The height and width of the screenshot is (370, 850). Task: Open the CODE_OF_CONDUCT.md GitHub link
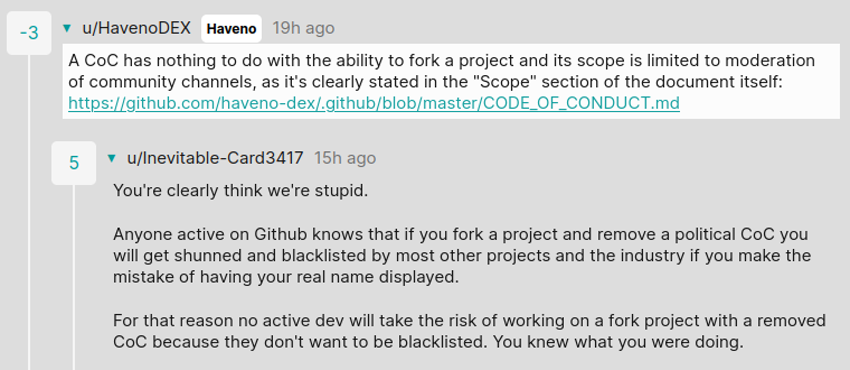click(x=374, y=103)
